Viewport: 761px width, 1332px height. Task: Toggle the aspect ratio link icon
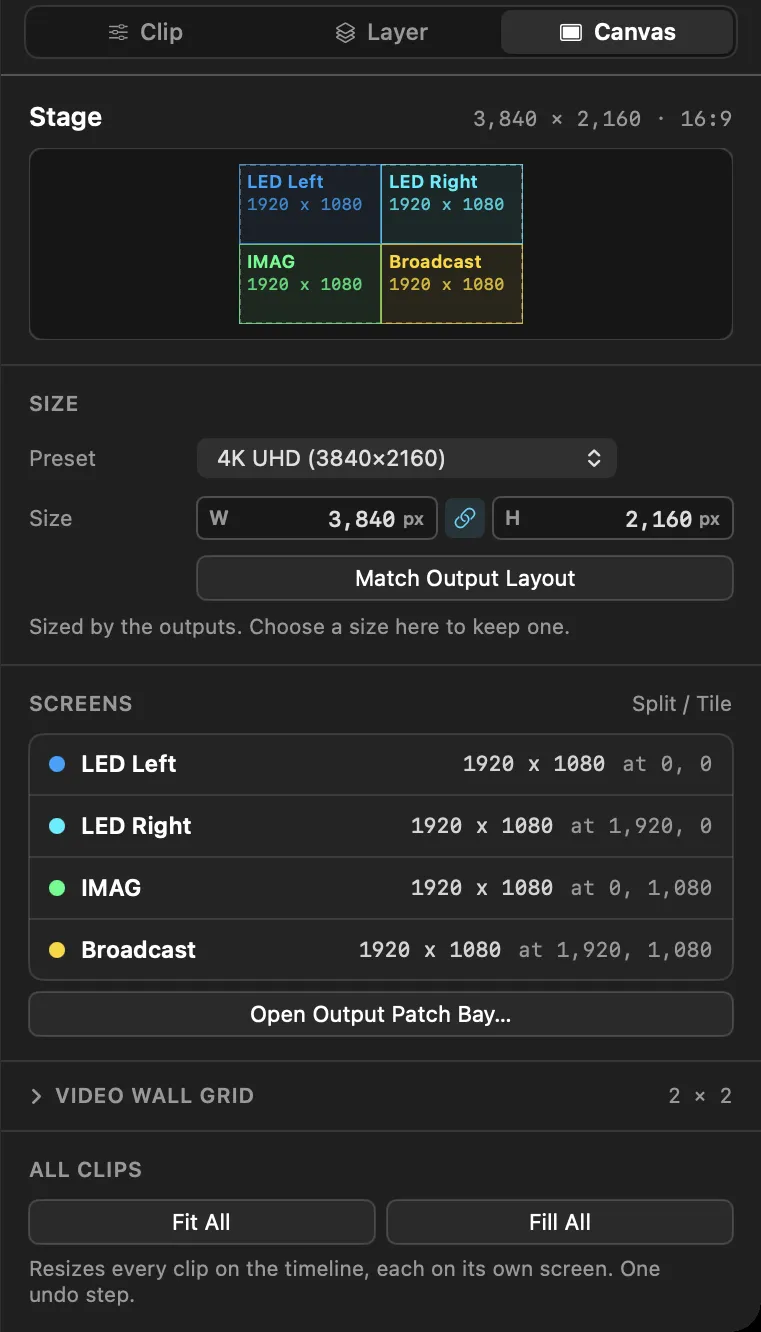(x=465, y=519)
